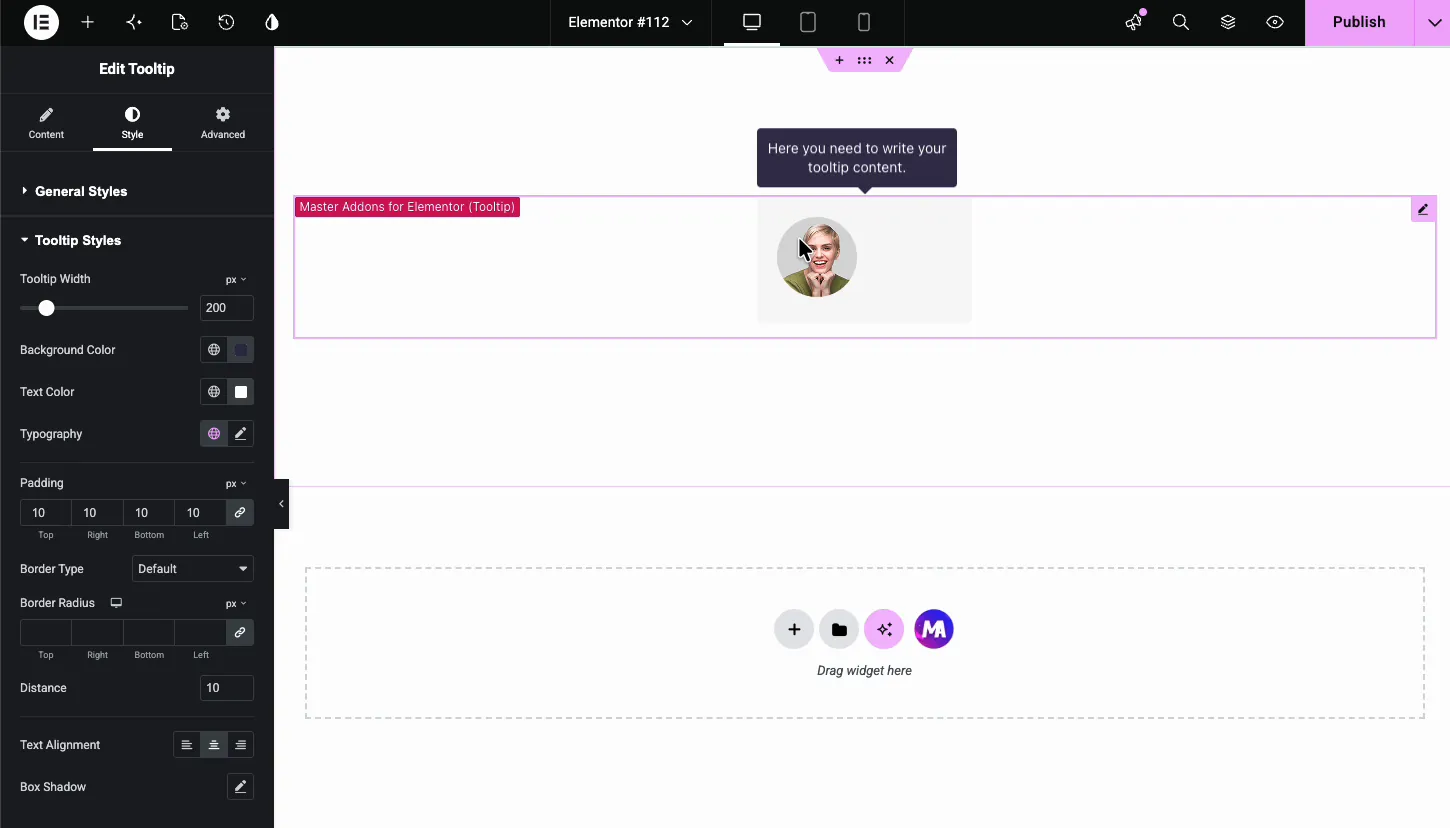Screen dimensions: 1450x828
Task: Click the tooltip content bubble
Action: [x=857, y=158]
